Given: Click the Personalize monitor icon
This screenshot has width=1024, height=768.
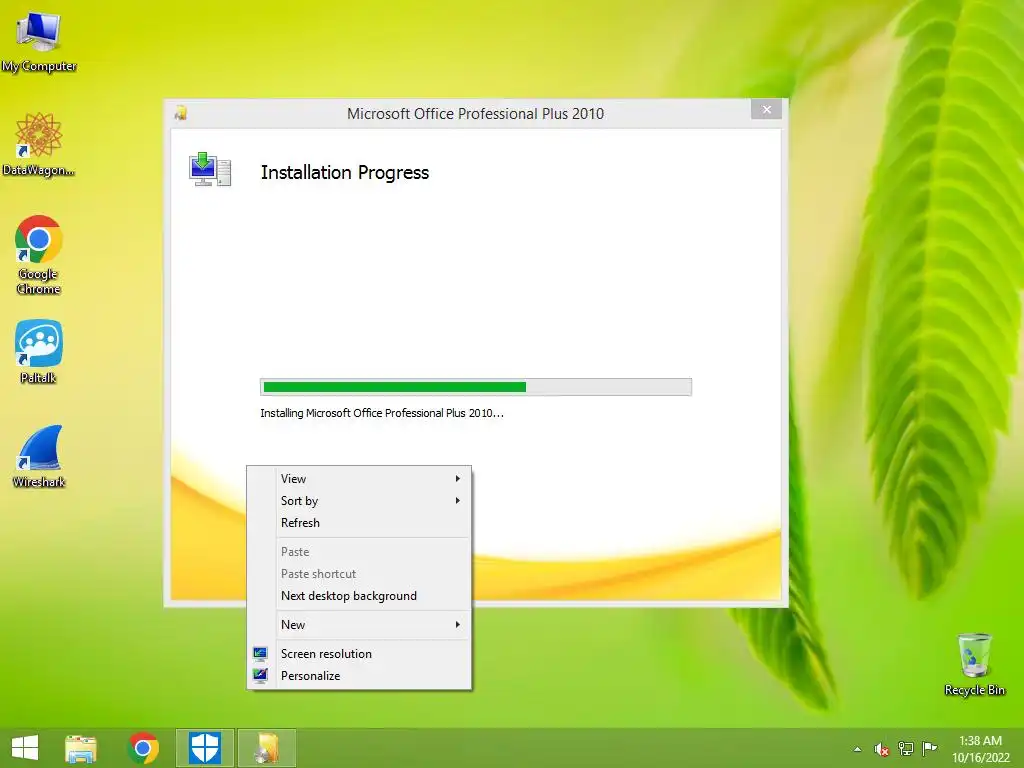Looking at the screenshot, I should (260, 675).
